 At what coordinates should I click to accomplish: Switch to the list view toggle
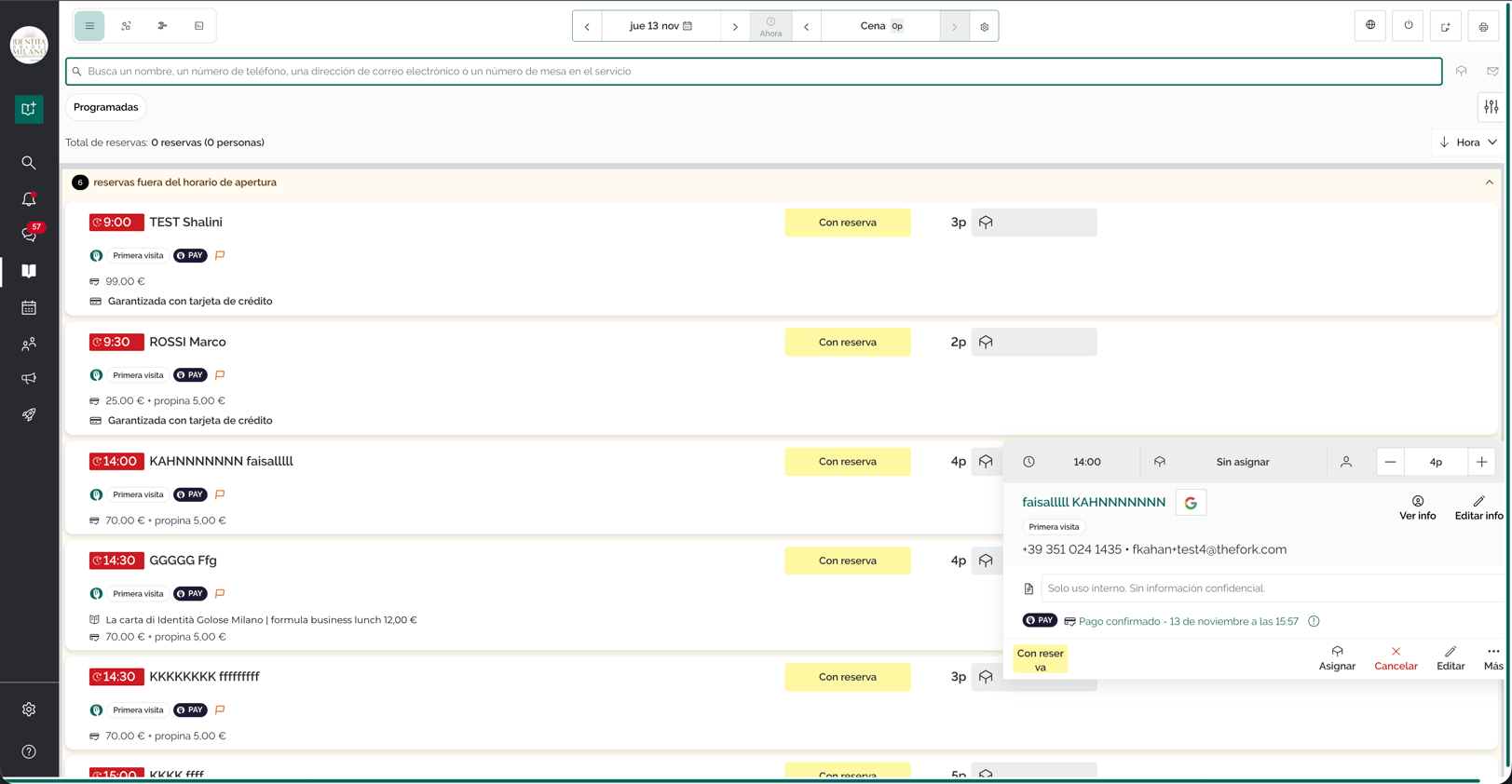click(89, 26)
